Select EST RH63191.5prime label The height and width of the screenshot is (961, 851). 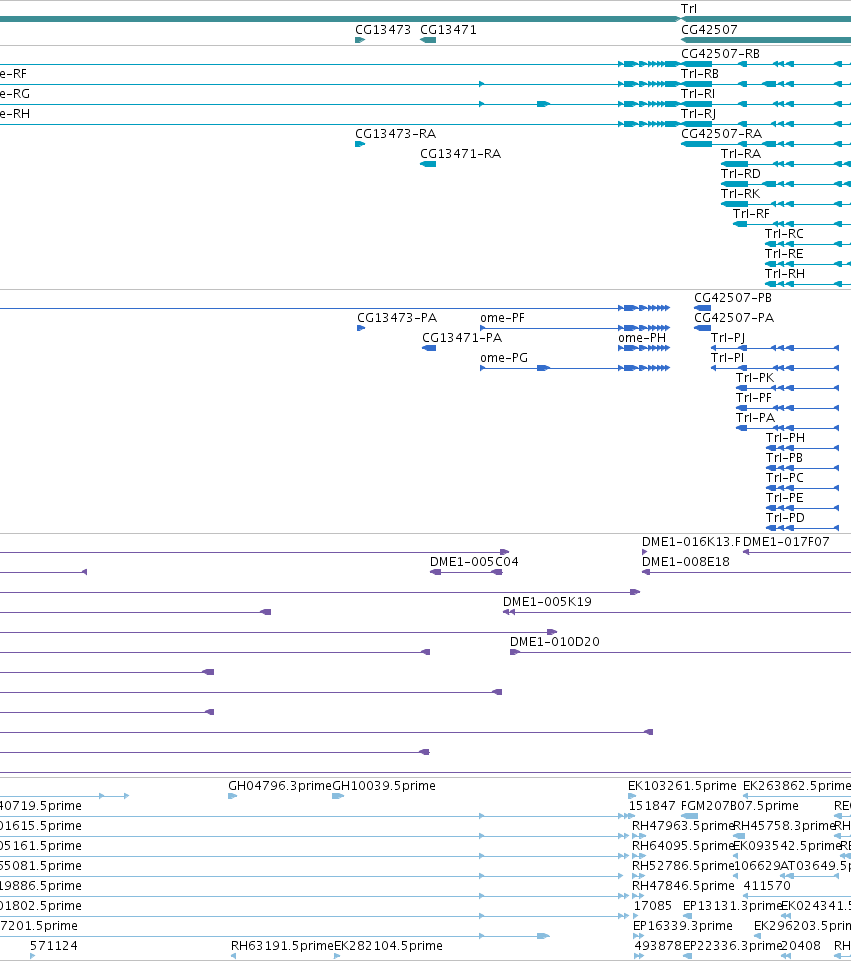[282, 946]
